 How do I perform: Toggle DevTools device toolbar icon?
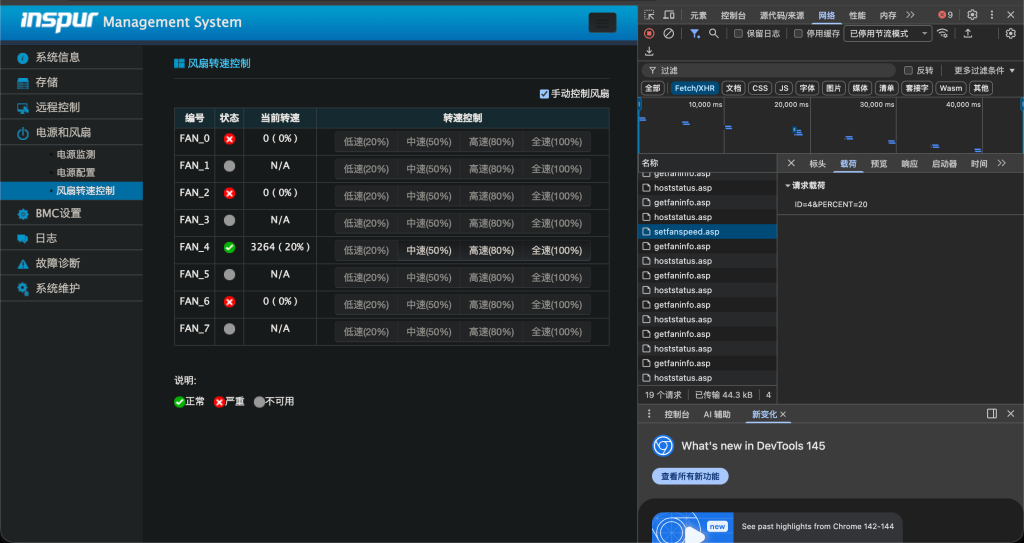(x=669, y=15)
